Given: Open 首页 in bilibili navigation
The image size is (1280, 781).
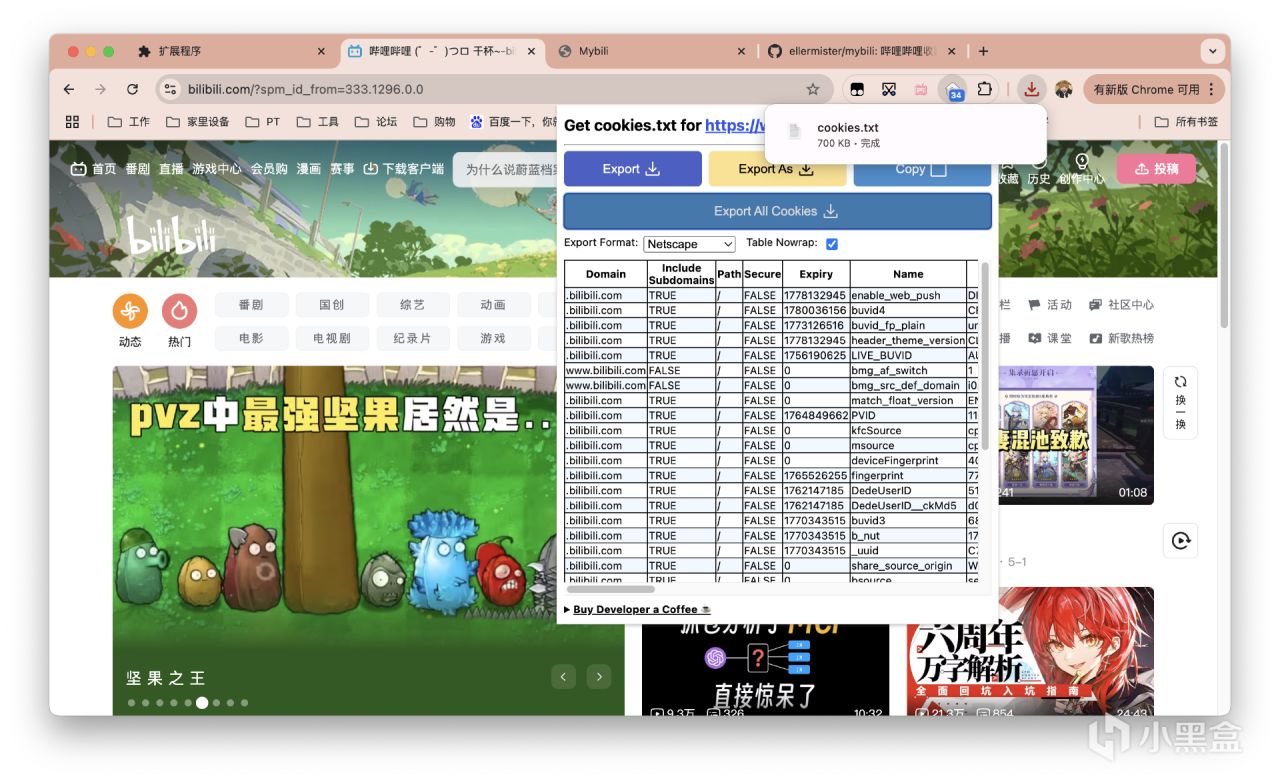Looking at the screenshot, I should point(93,169).
